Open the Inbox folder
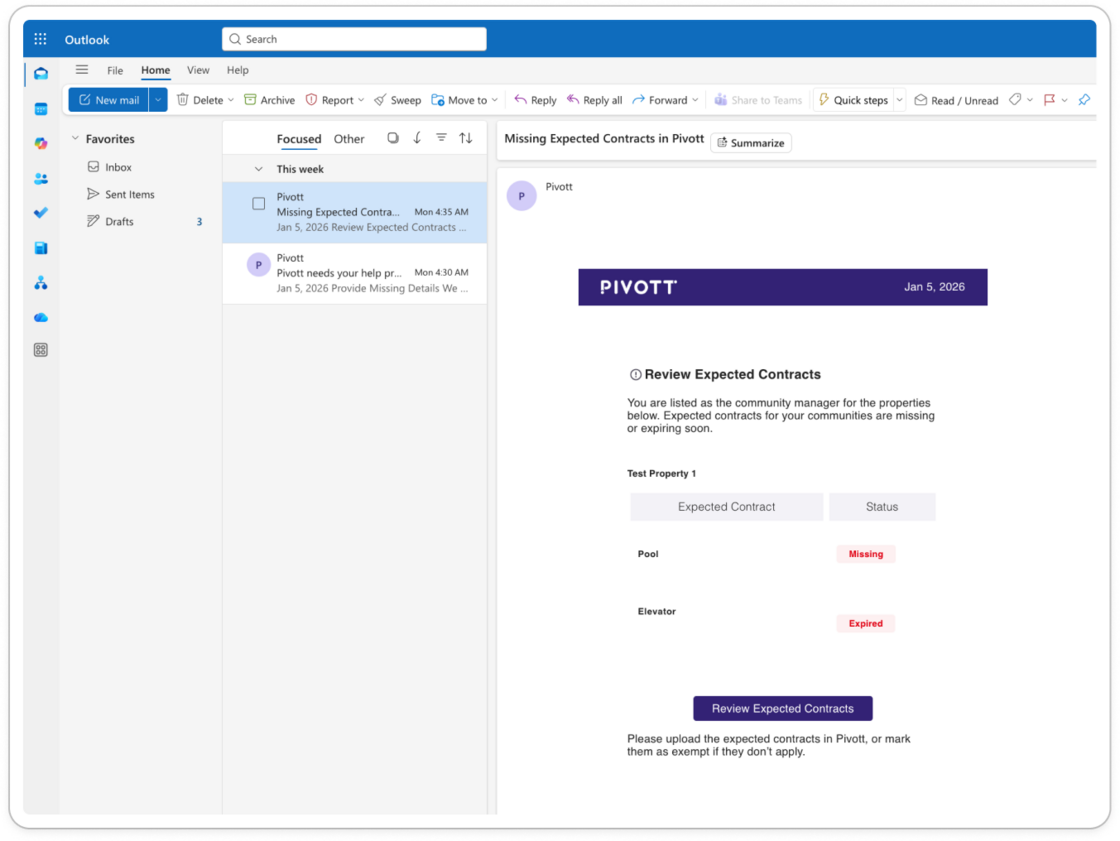 [x=118, y=167]
